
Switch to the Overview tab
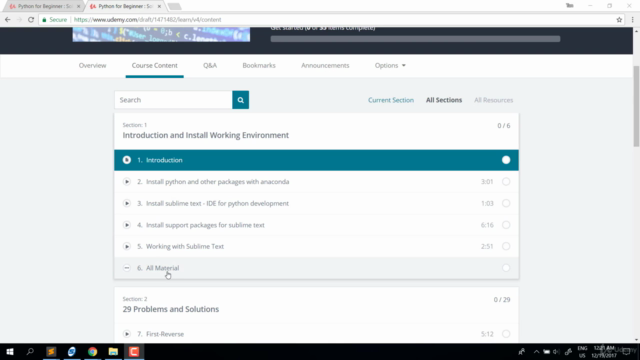pyautogui.click(x=92, y=65)
